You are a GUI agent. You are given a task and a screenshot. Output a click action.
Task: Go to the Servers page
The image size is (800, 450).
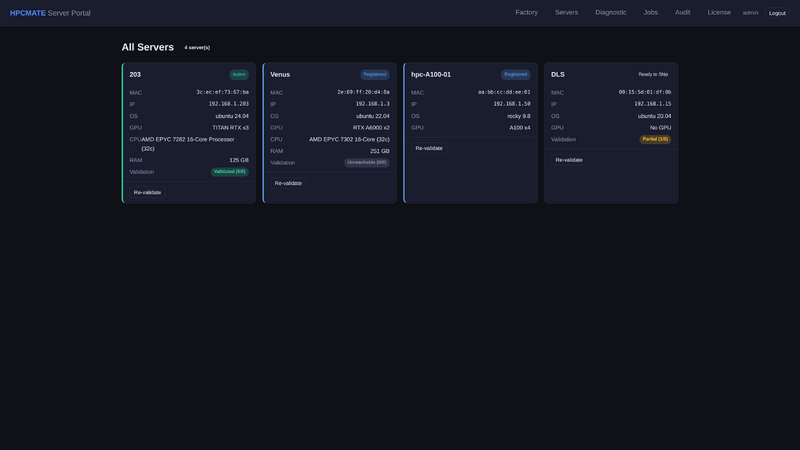pos(566,12)
